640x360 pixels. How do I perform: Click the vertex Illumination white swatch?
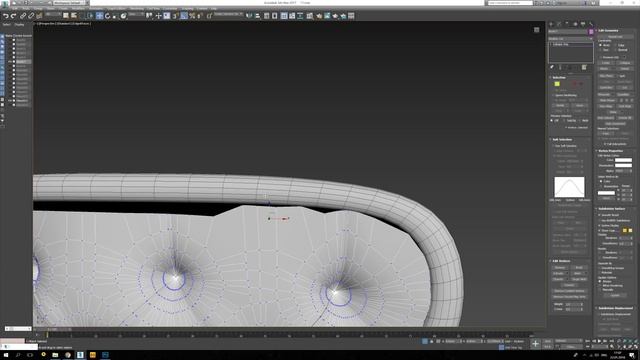click(623, 165)
